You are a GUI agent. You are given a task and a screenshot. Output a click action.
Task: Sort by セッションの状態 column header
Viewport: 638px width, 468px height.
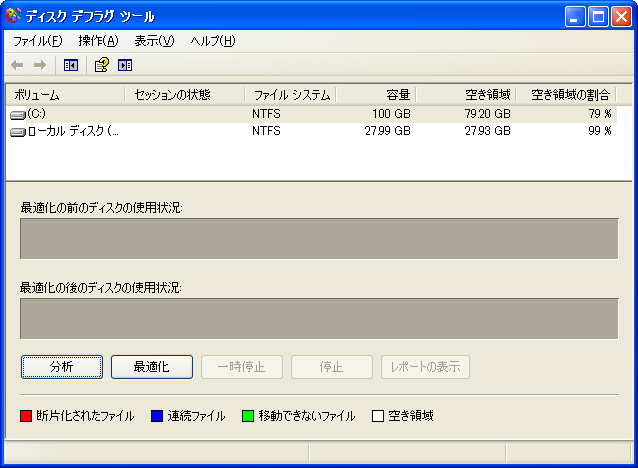(x=185, y=95)
